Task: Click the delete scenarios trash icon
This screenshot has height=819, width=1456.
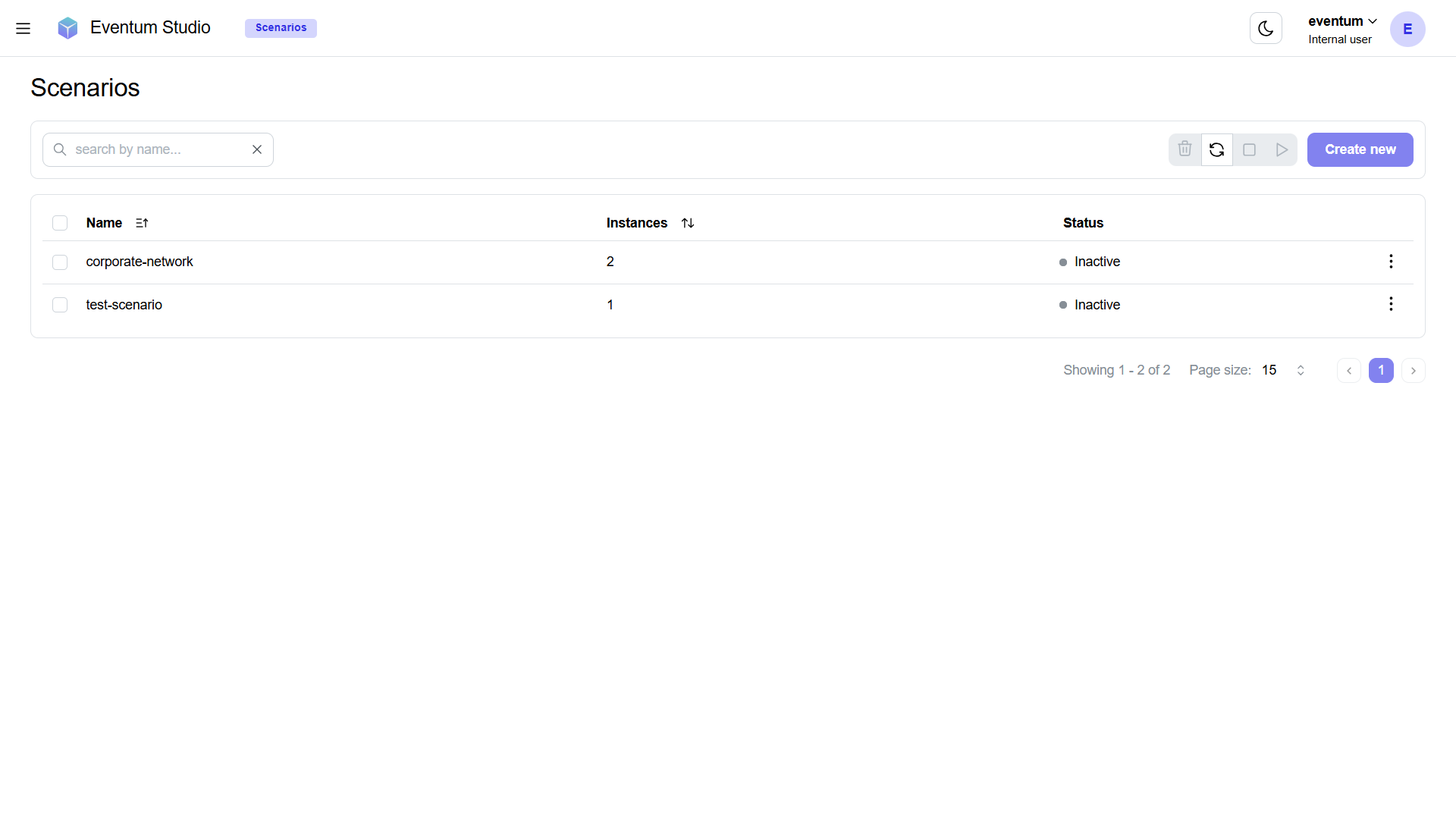Action: coord(1185,149)
